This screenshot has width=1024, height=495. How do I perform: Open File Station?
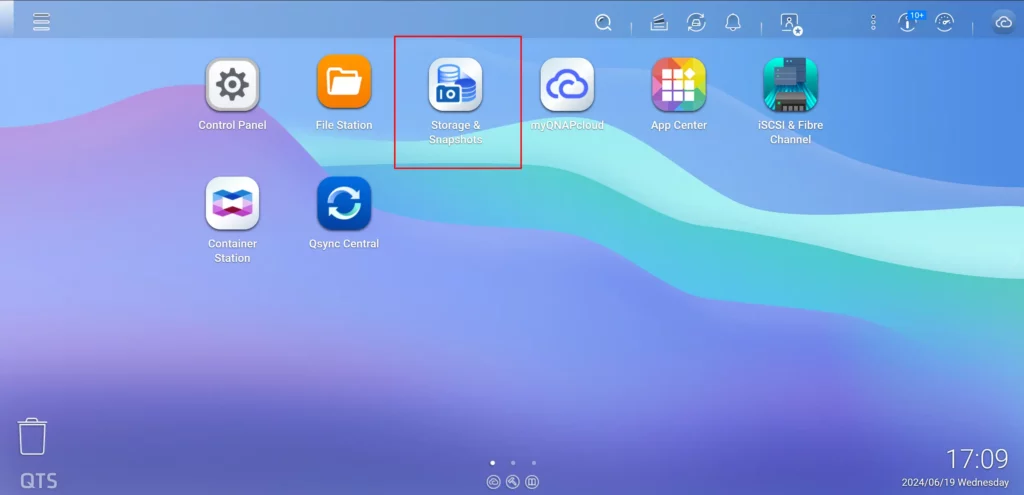[344, 85]
